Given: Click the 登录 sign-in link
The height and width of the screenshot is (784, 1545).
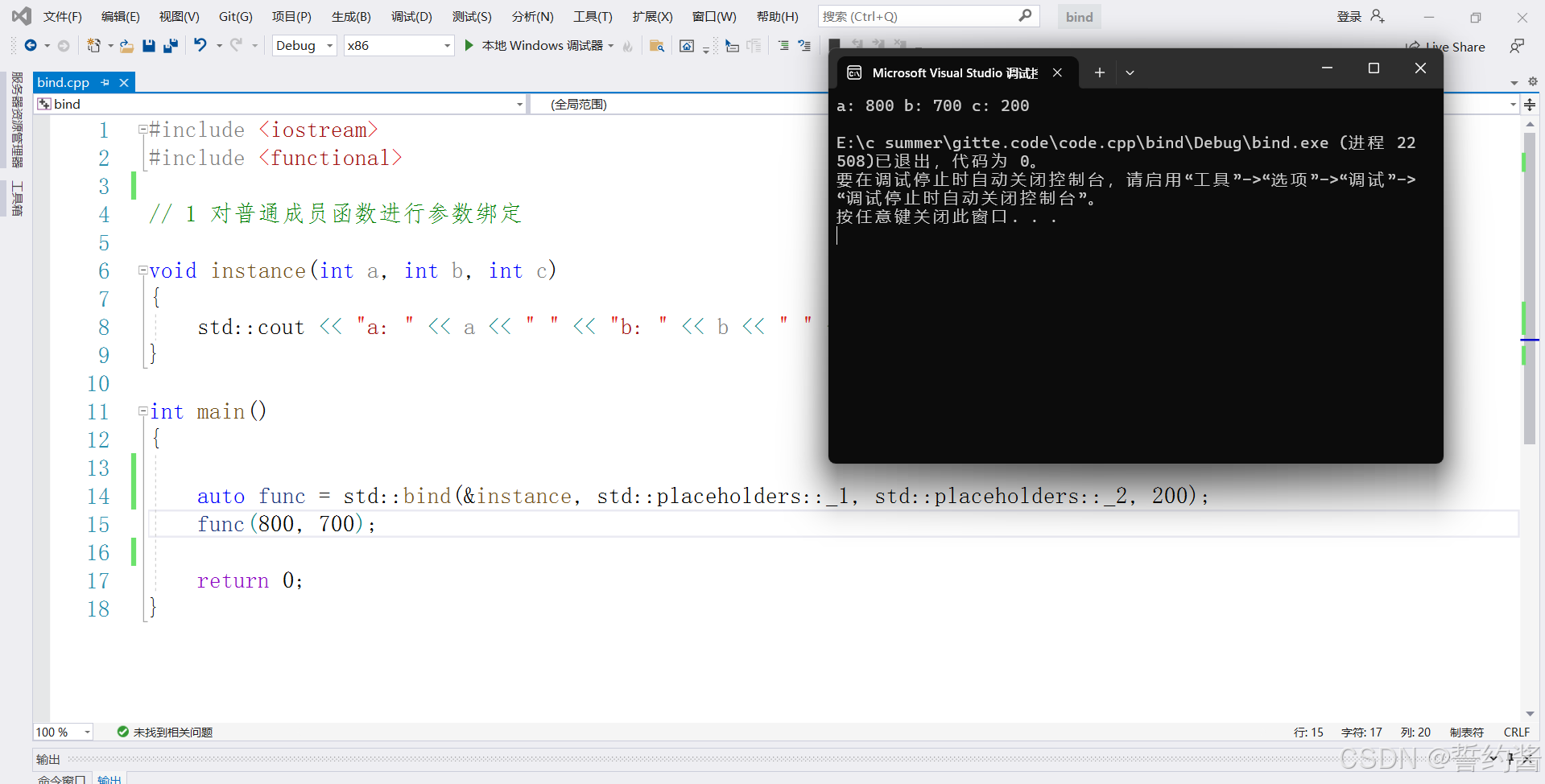Looking at the screenshot, I should (1349, 16).
